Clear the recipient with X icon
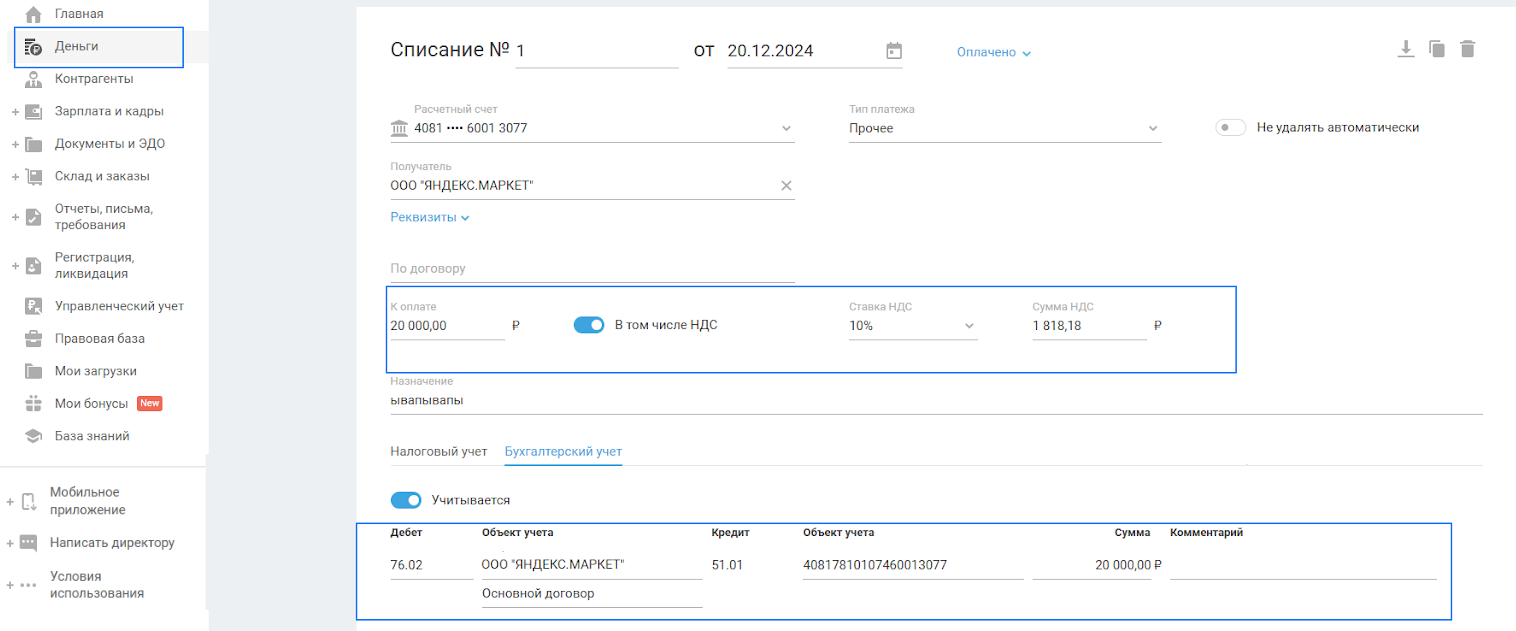The height and width of the screenshot is (631, 1516). 786,185
